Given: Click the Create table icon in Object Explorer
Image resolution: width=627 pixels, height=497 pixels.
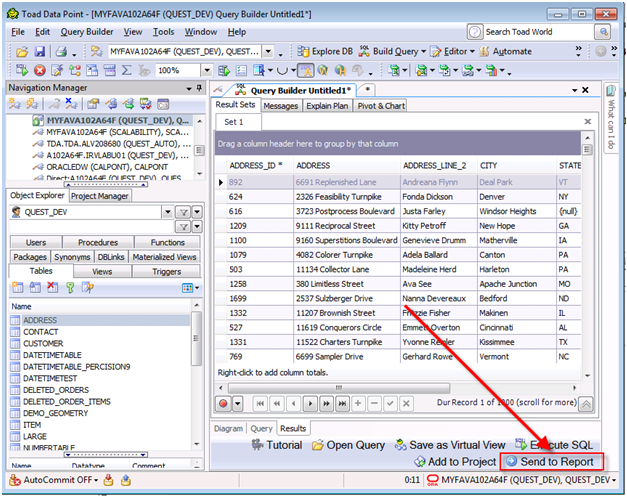Looking at the screenshot, I should pyautogui.click(x=17, y=287).
